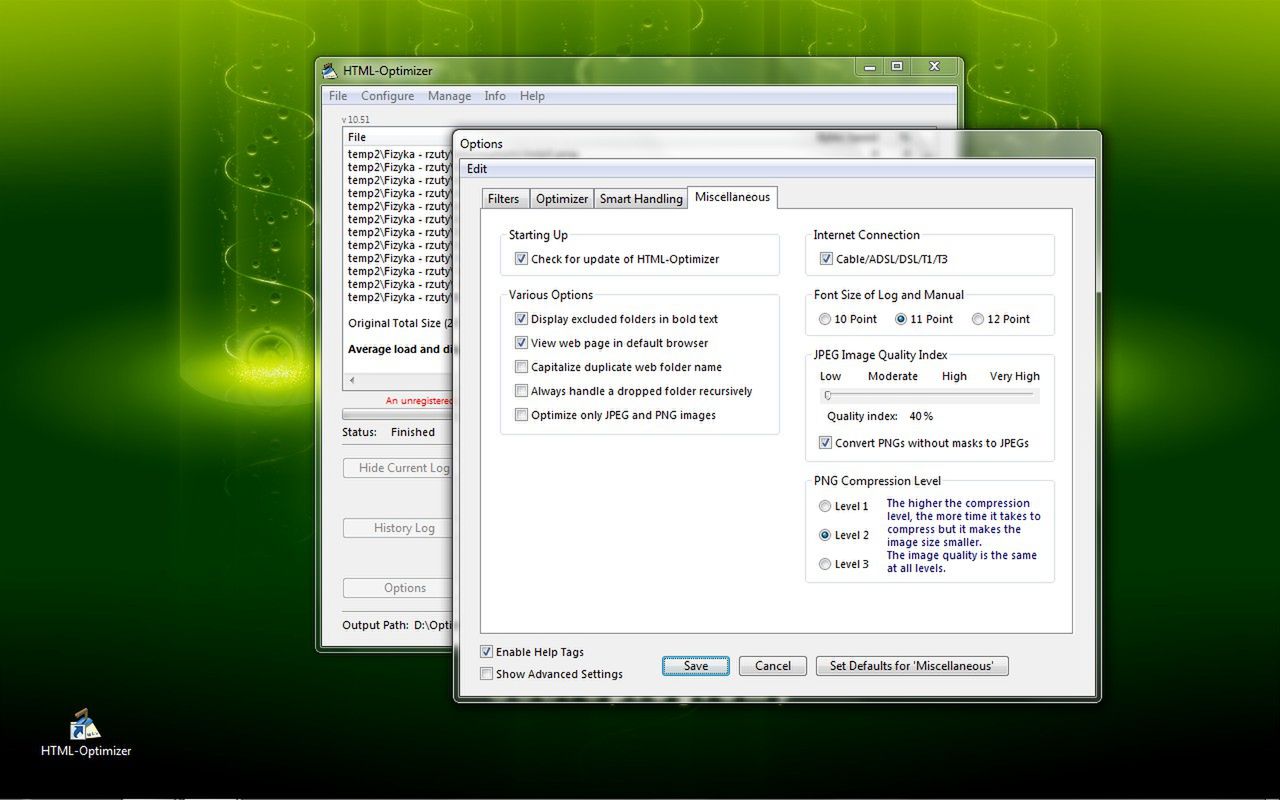Click the 'Status: Finished' text
This screenshot has height=800, width=1280.
point(391,432)
